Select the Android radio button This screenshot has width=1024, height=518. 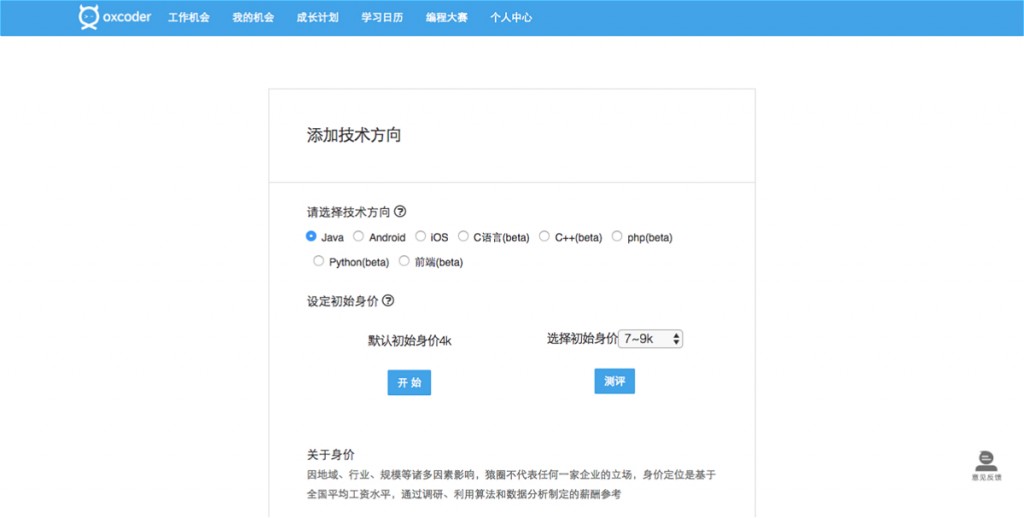click(358, 237)
